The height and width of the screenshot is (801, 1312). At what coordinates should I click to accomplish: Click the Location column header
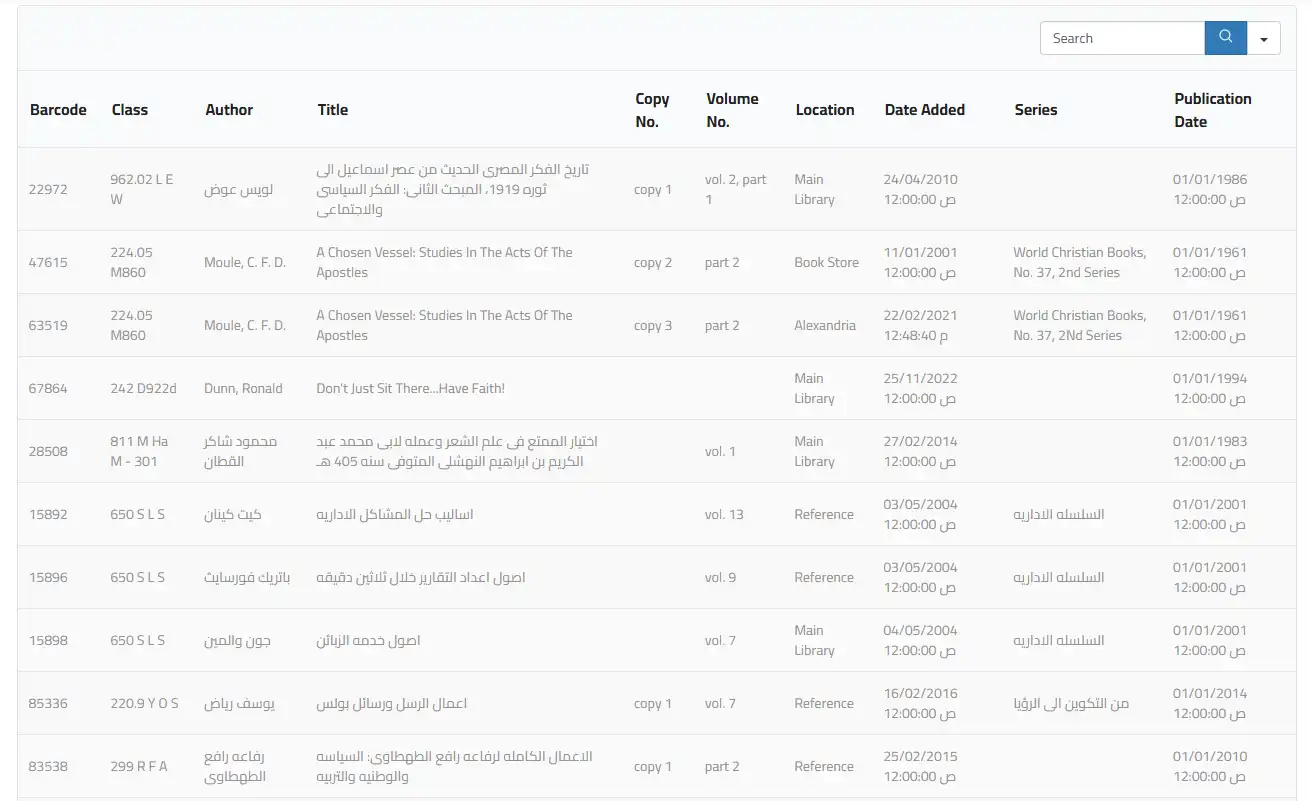[x=825, y=110]
